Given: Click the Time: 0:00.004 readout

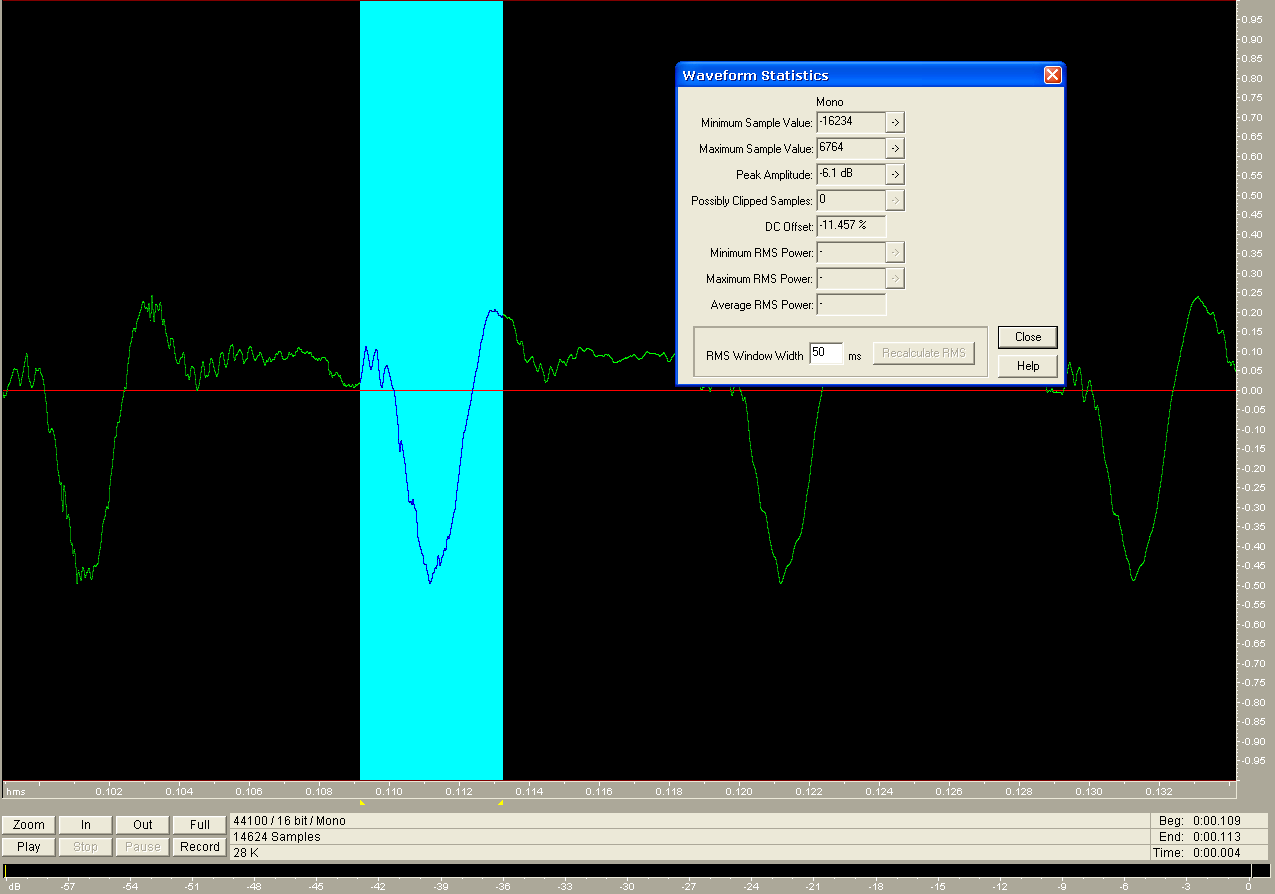Looking at the screenshot, I should click(1195, 853).
